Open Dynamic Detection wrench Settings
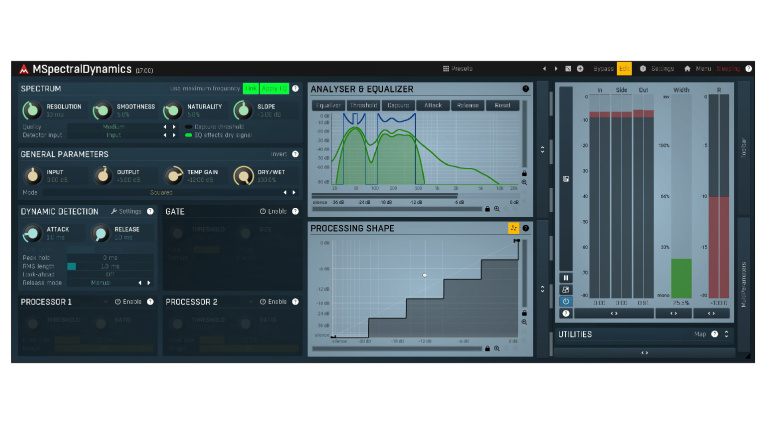768x424 pixels. 126,212
